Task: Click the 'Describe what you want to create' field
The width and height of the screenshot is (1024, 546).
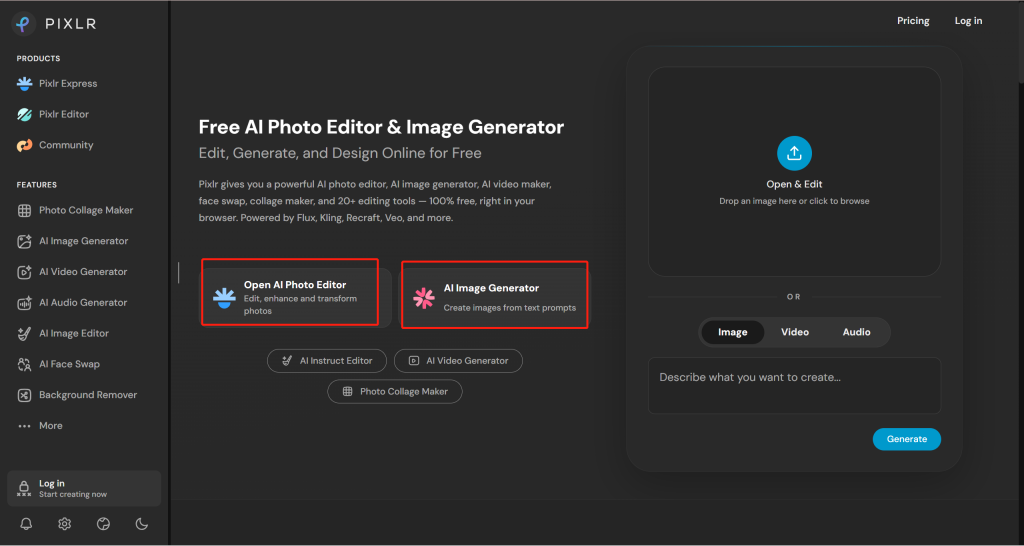Action: pyautogui.click(x=794, y=385)
